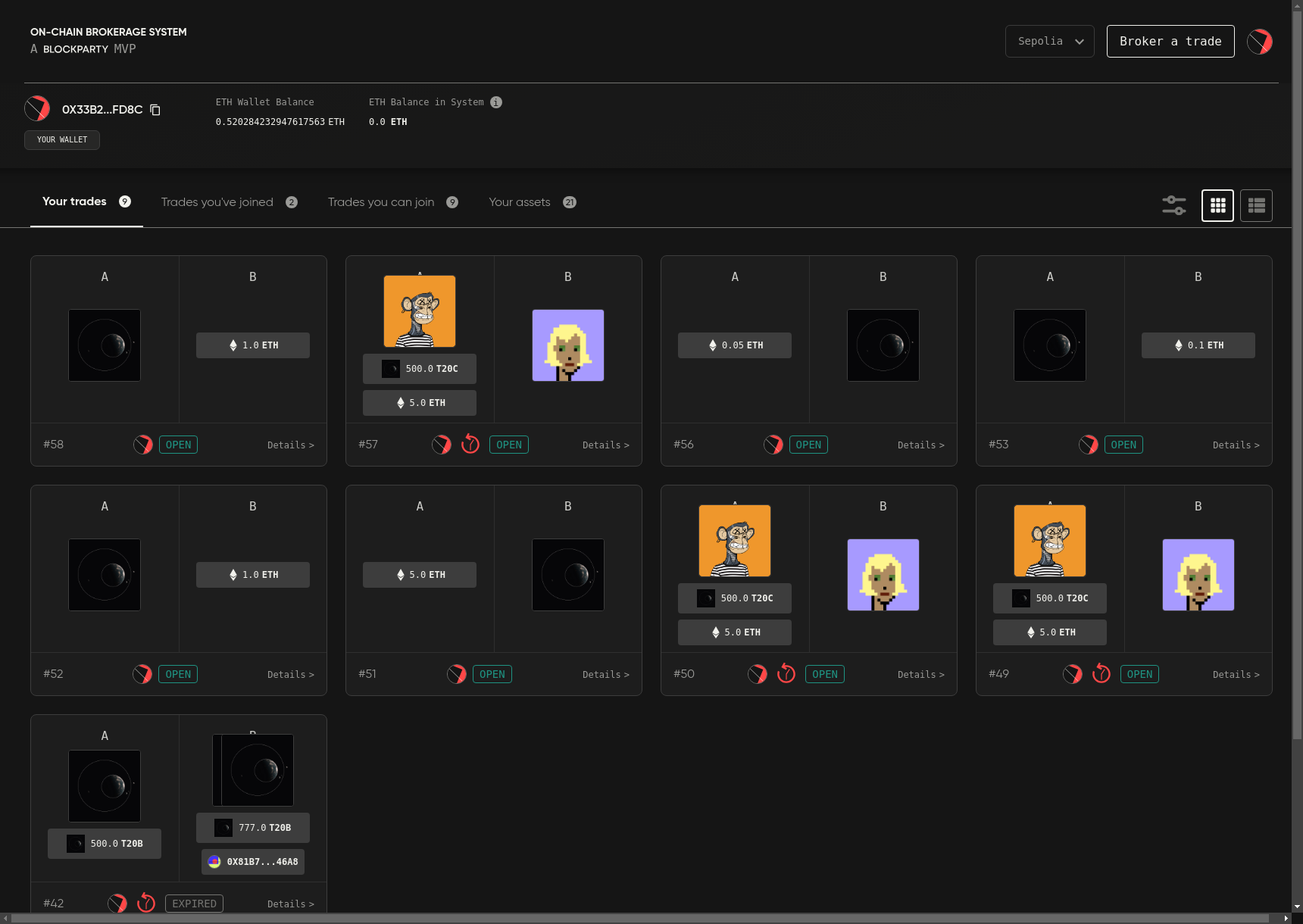Click the YOUR WALLET button

[62, 140]
